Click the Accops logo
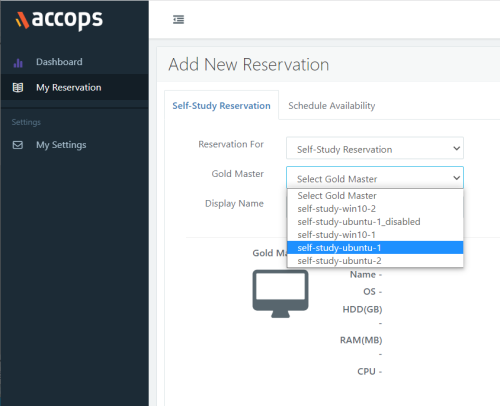Image resolution: width=500 pixels, height=406 pixels. pyautogui.click(x=59, y=20)
